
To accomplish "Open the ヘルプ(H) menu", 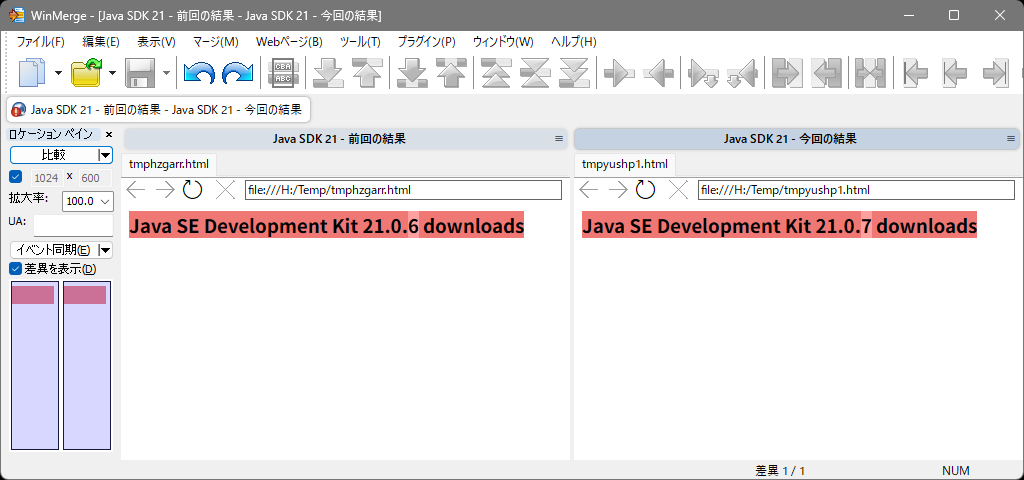I will [573, 42].
